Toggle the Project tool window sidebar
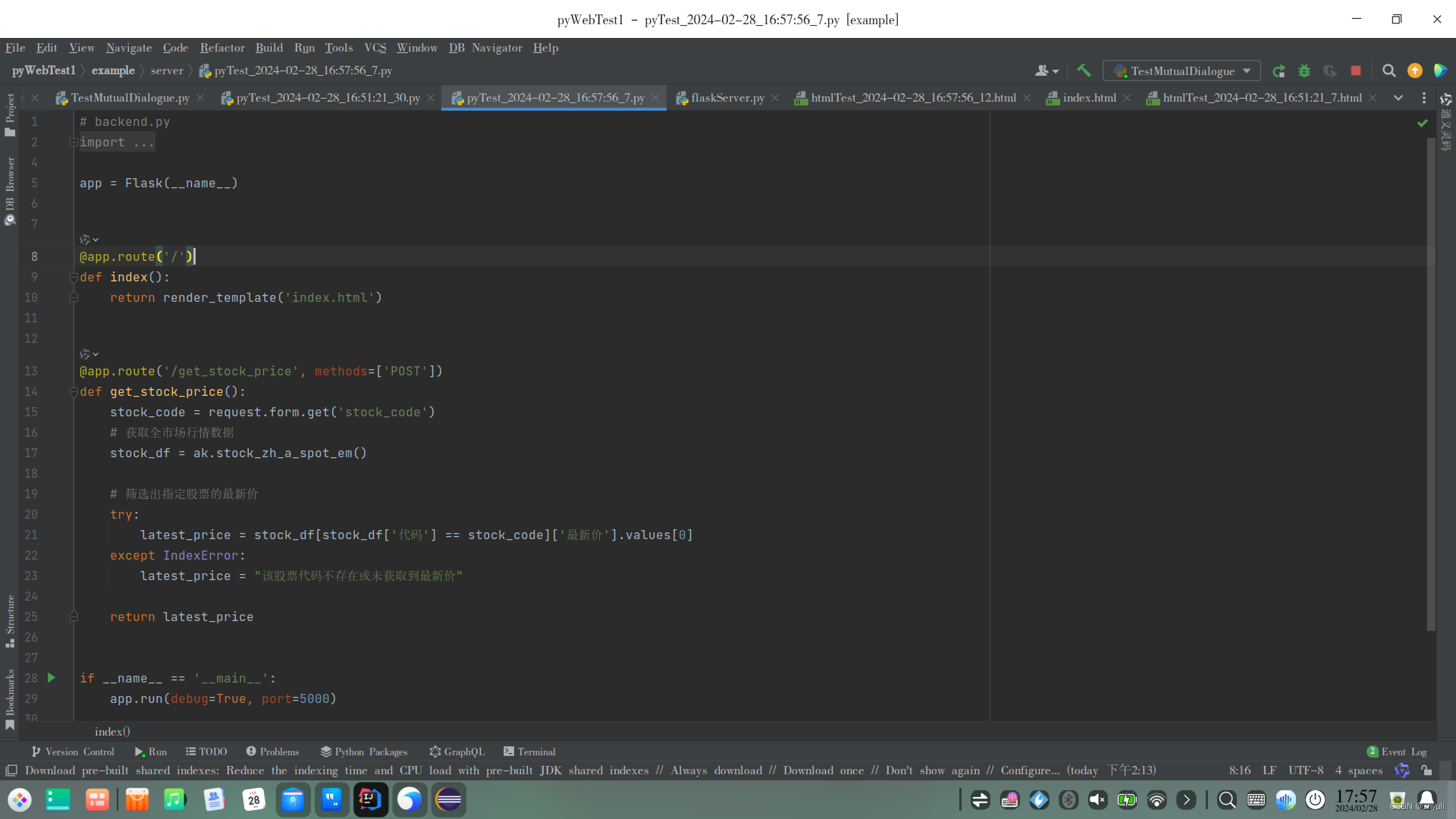This screenshot has width=1456, height=819. click(x=10, y=114)
